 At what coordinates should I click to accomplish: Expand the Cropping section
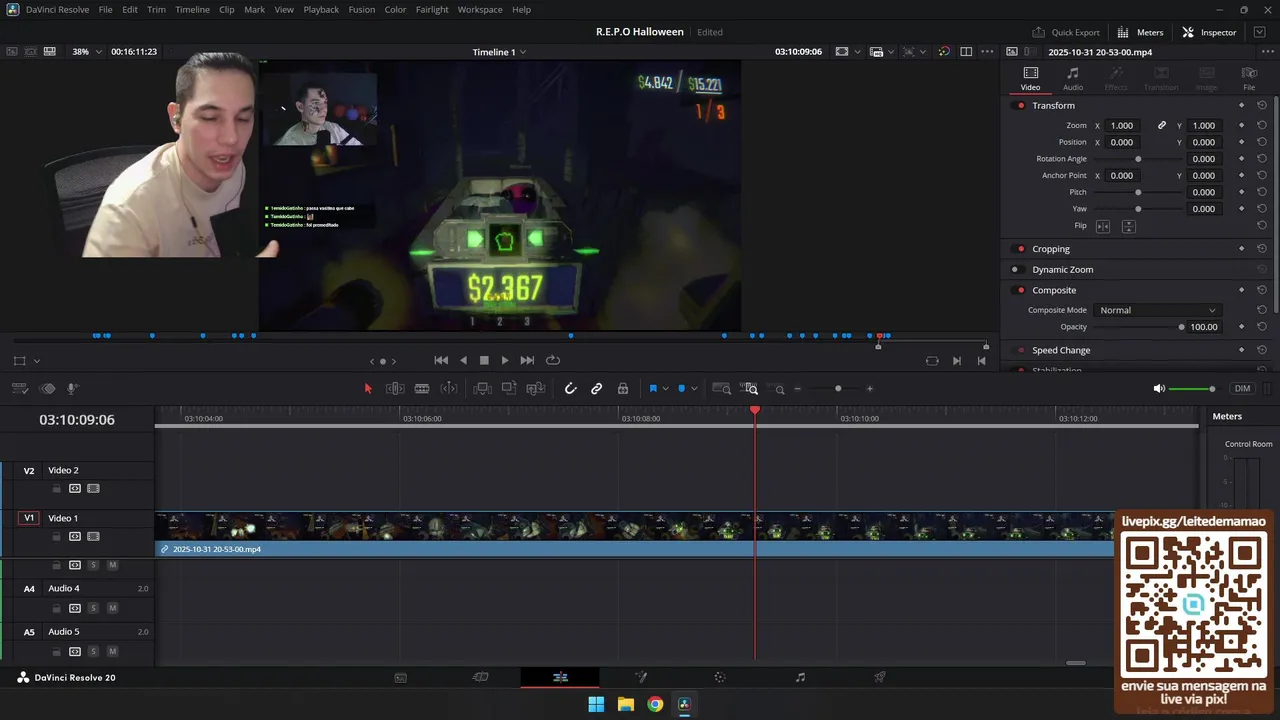click(1051, 249)
